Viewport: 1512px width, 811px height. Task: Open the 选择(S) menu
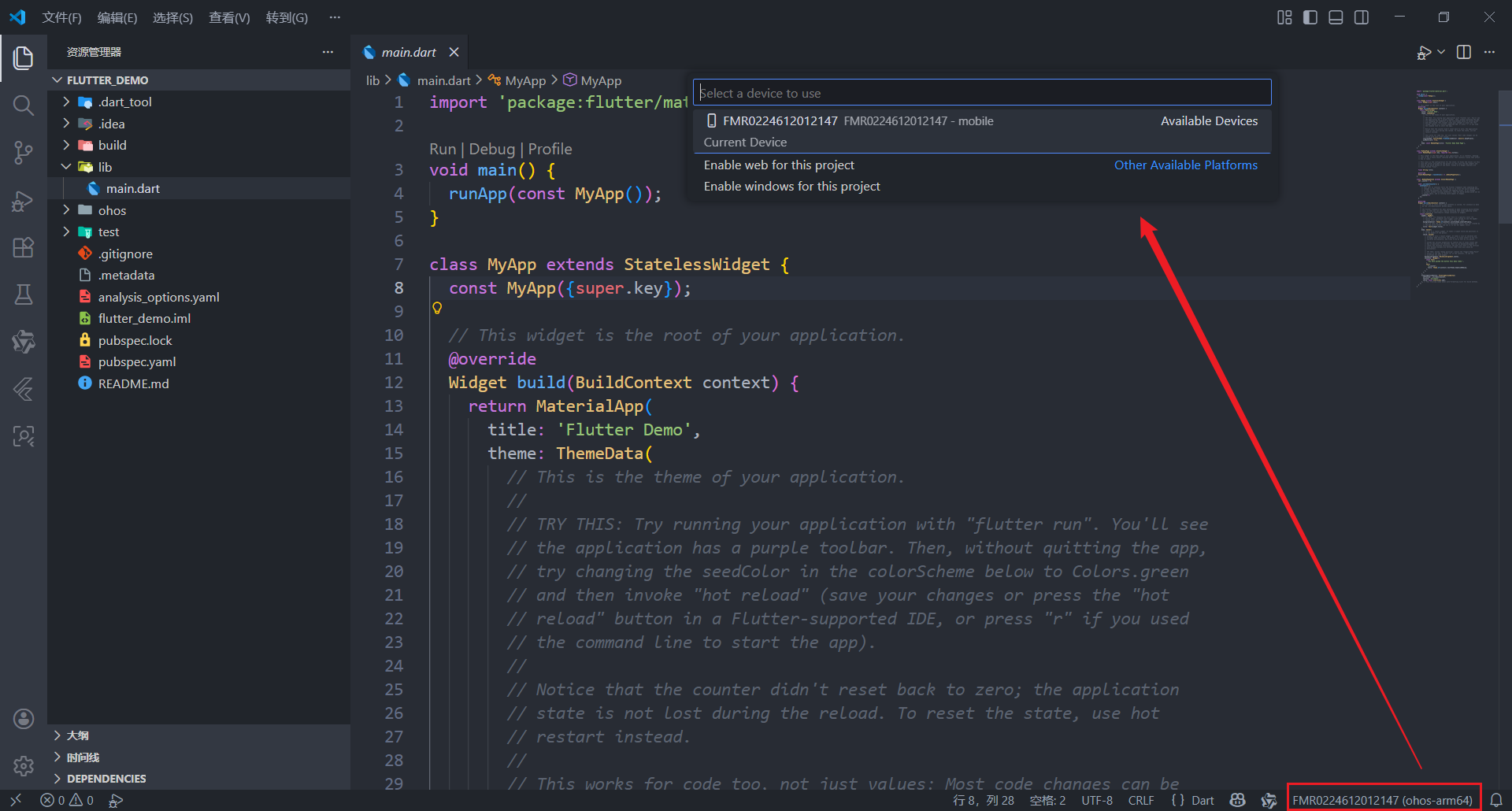172,17
